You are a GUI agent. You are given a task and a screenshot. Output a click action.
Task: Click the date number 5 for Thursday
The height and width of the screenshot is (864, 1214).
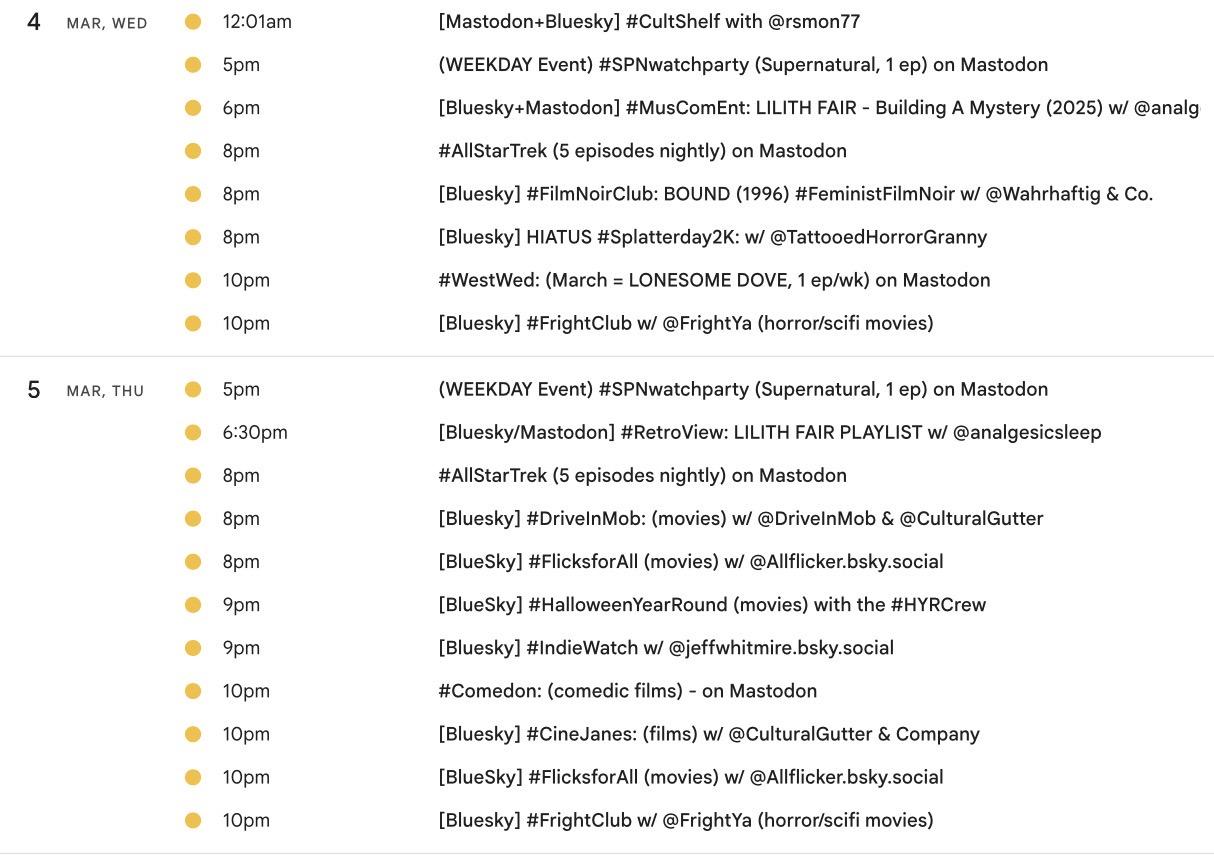[34, 390]
